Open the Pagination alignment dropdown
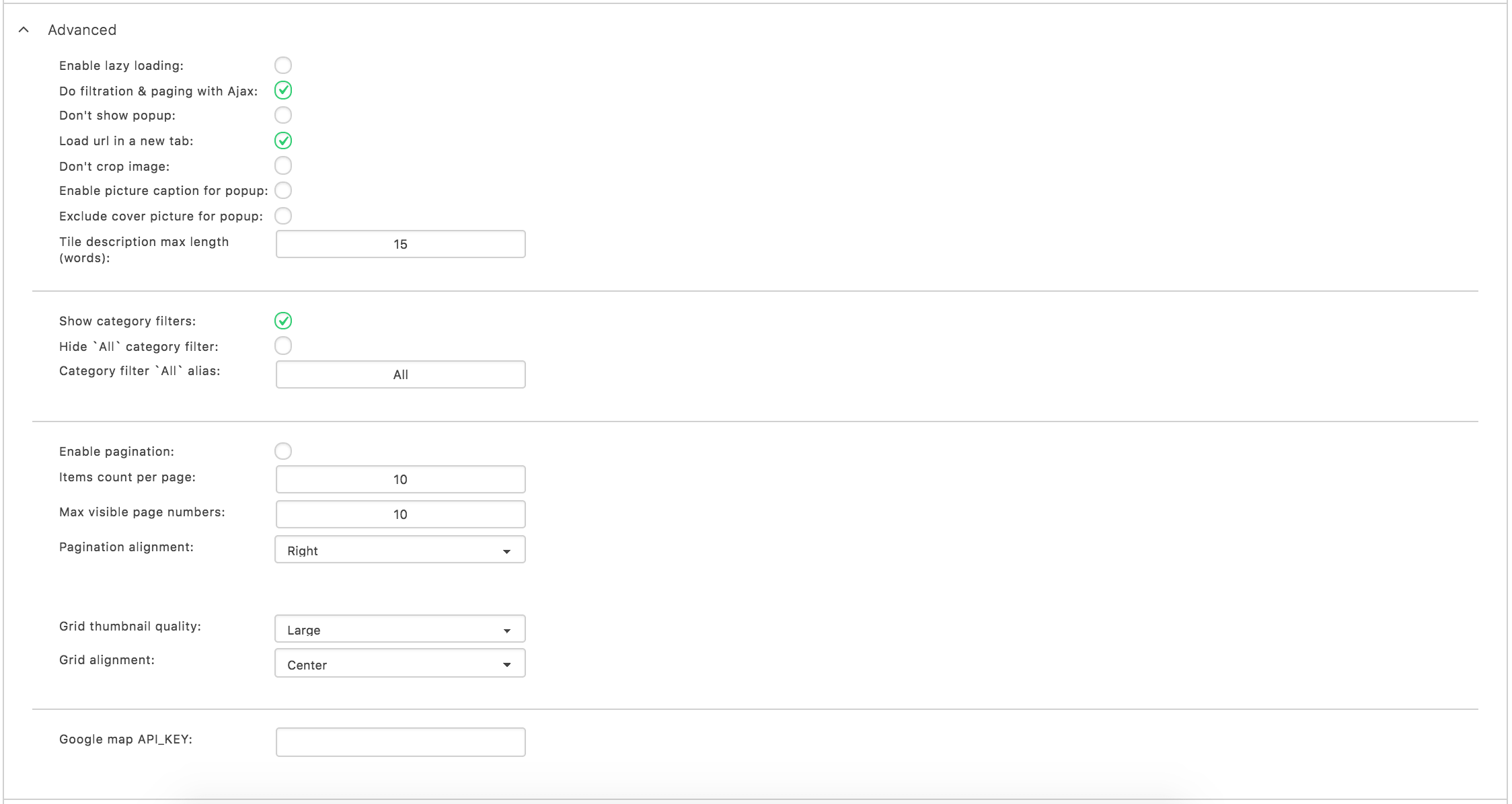This screenshot has height=804, width=1512. [x=400, y=550]
